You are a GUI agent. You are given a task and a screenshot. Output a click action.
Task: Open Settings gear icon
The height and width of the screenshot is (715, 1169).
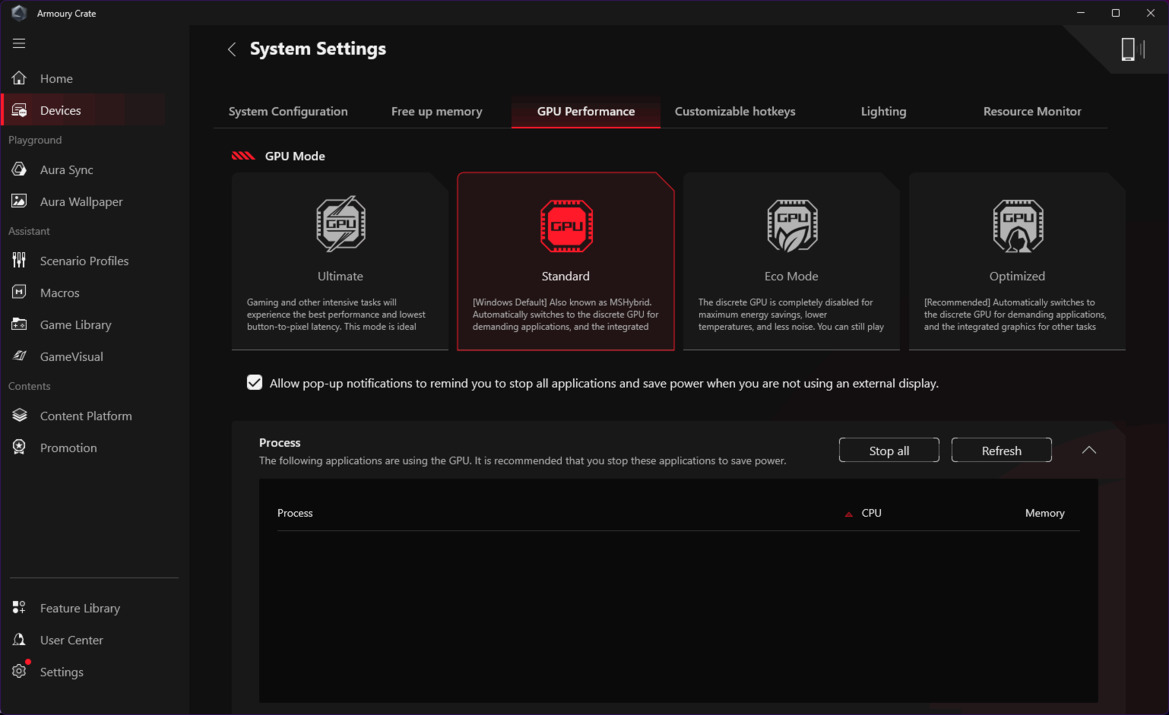coord(19,671)
